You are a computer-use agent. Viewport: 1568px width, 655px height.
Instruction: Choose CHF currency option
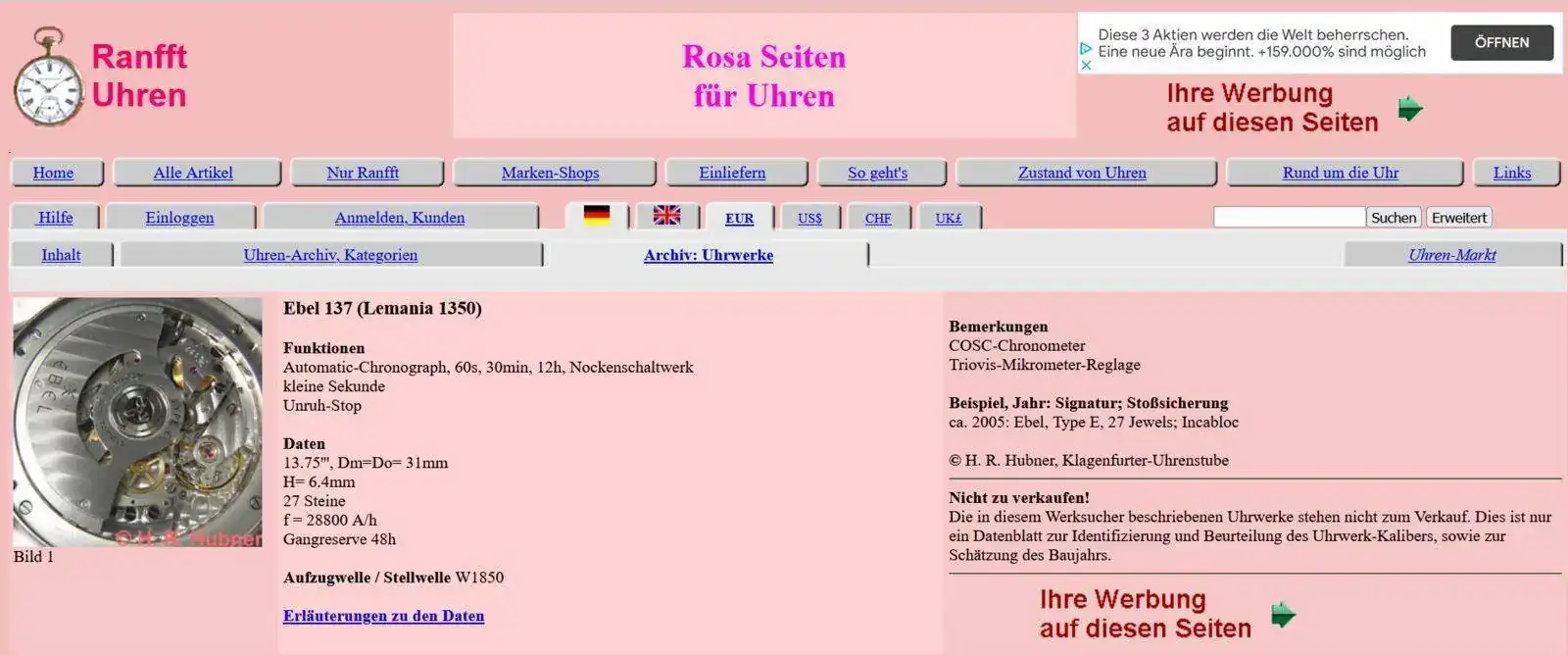pyautogui.click(x=877, y=218)
